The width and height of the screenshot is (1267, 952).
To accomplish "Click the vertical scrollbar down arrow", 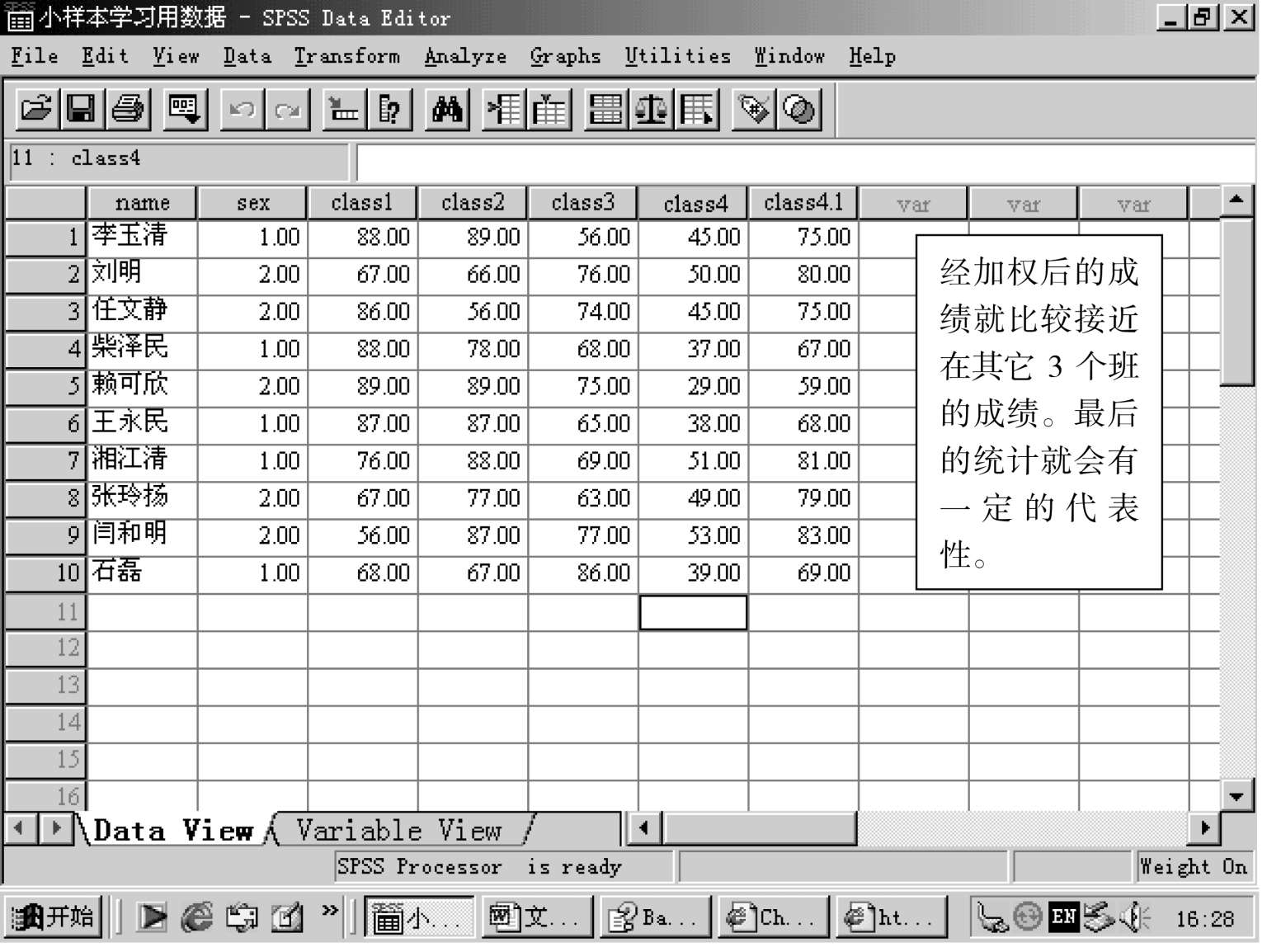I will point(1236,796).
